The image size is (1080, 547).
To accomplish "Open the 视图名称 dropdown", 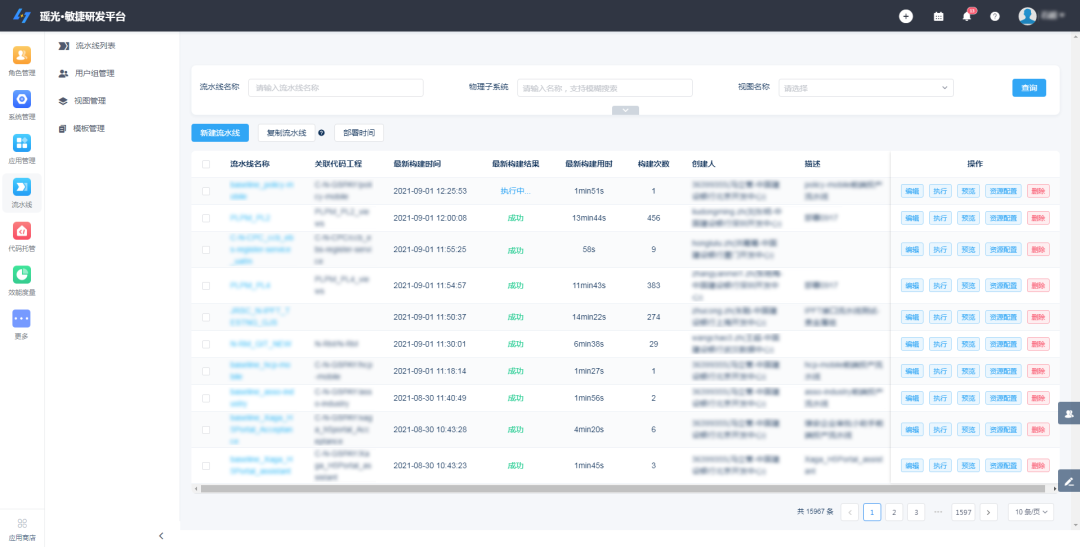I will (x=866, y=88).
